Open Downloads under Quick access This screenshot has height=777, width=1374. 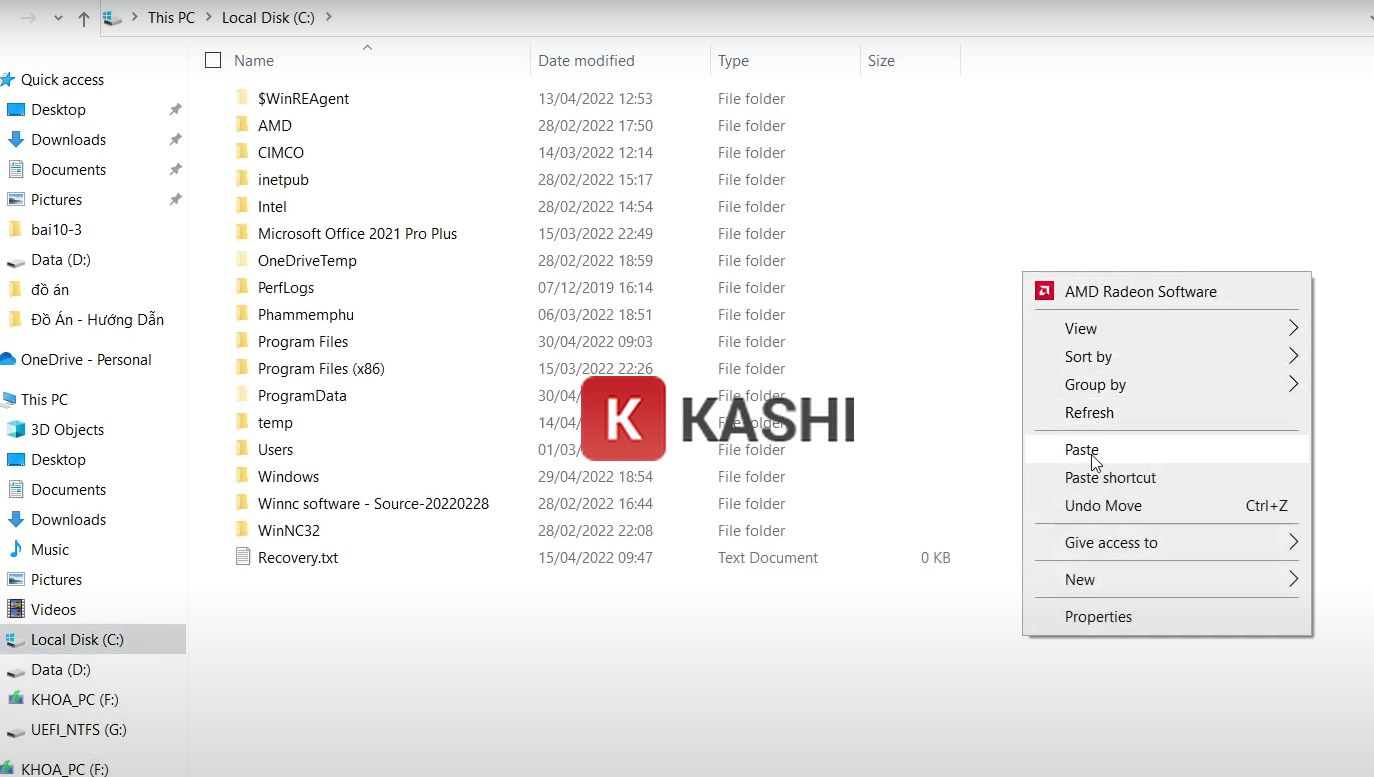coord(68,140)
